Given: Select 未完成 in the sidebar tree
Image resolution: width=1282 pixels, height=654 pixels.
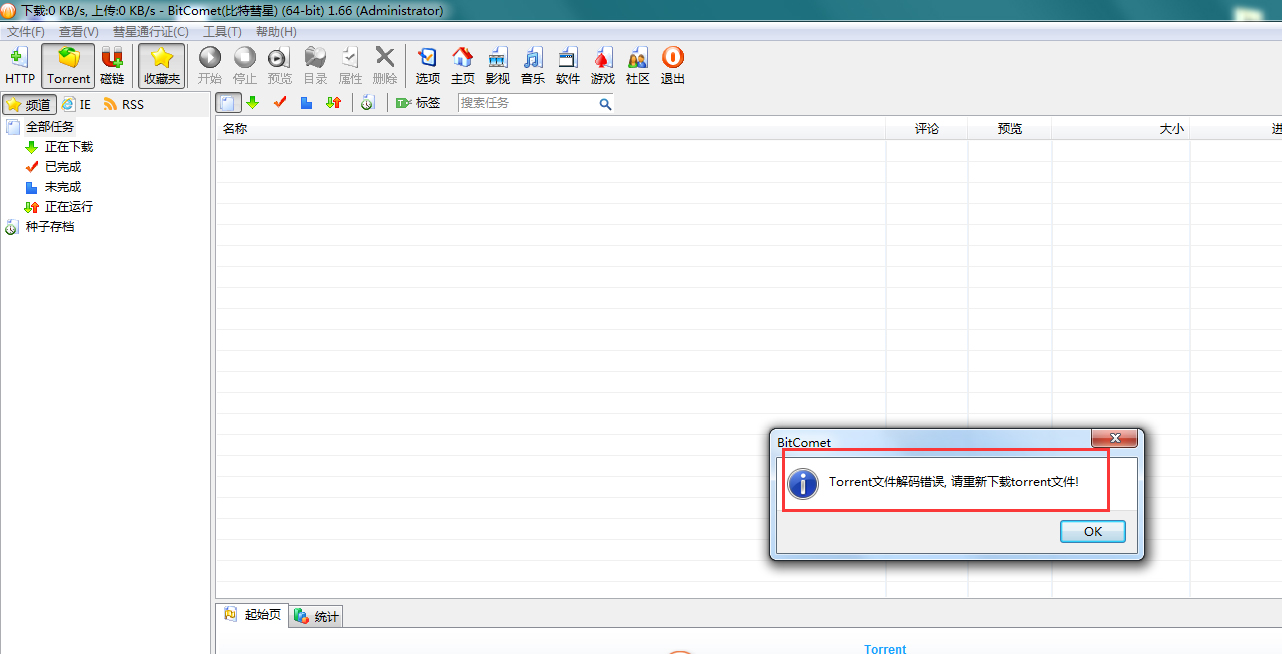Looking at the screenshot, I should pyautogui.click(x=63, y=187).
